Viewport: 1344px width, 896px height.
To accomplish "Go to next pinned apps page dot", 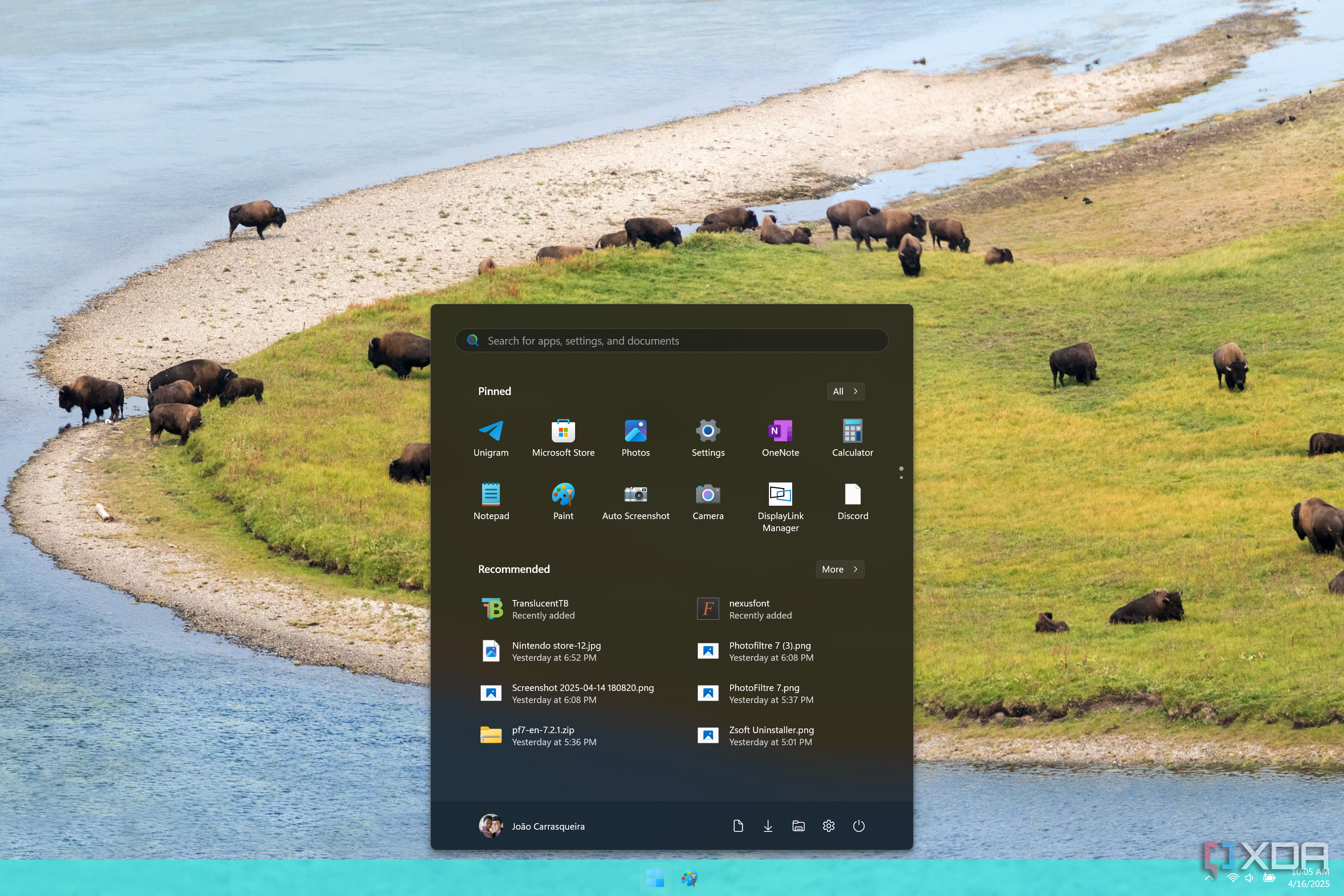I will (x=901, y=477).
